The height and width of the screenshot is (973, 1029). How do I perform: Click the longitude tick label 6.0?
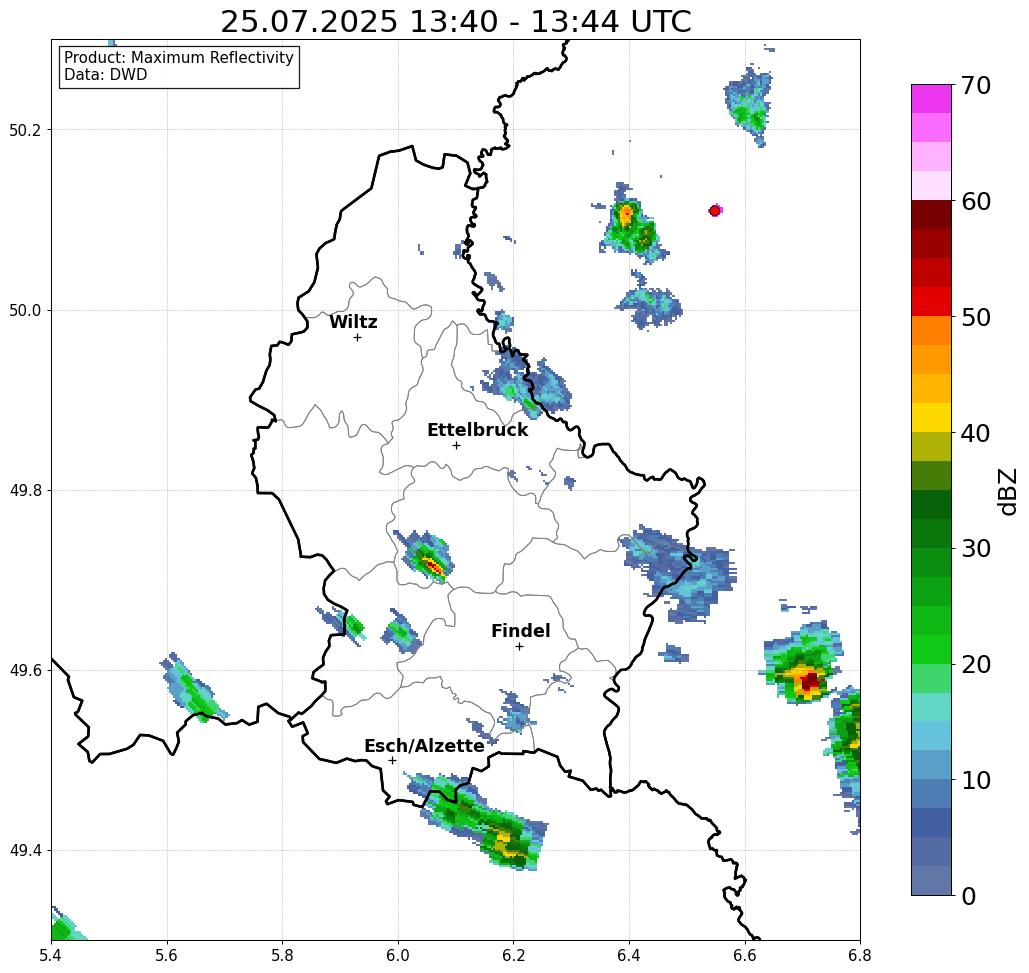click(398, 955)
